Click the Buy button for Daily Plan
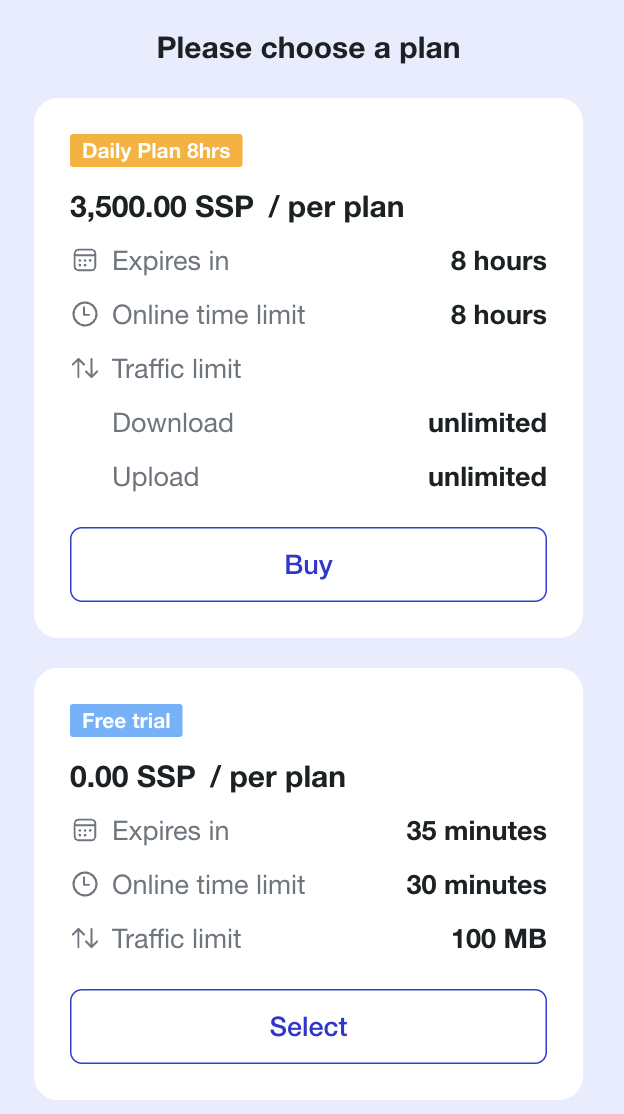Viewport: 624px width, 1114px height. tap(308, 564)
